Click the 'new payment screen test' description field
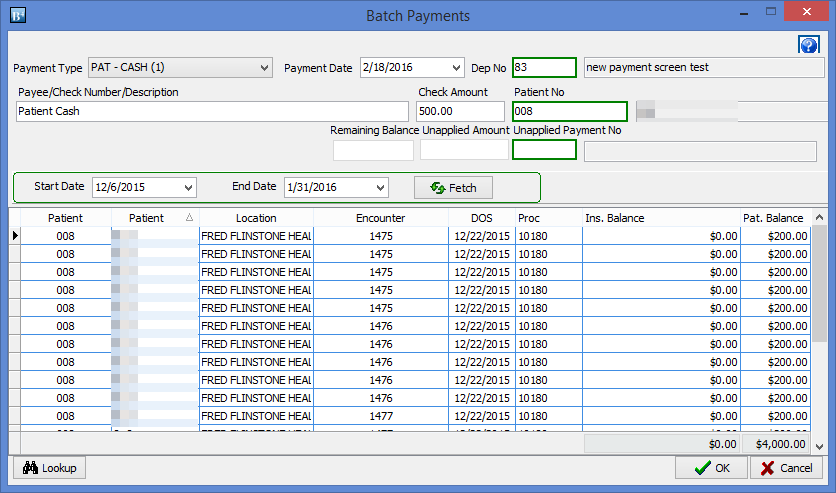The width and height of the screenshot is (836, 493). tap(704, 68)
